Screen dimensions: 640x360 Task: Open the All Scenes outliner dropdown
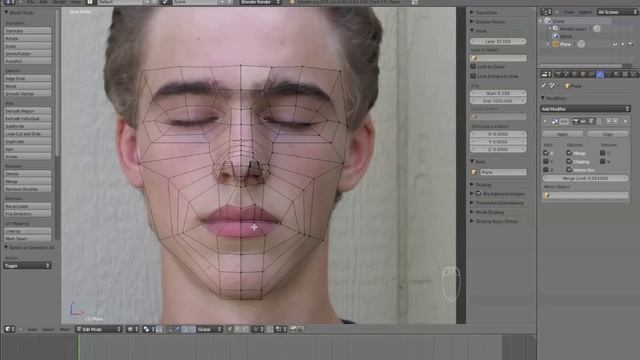[617, 12]
